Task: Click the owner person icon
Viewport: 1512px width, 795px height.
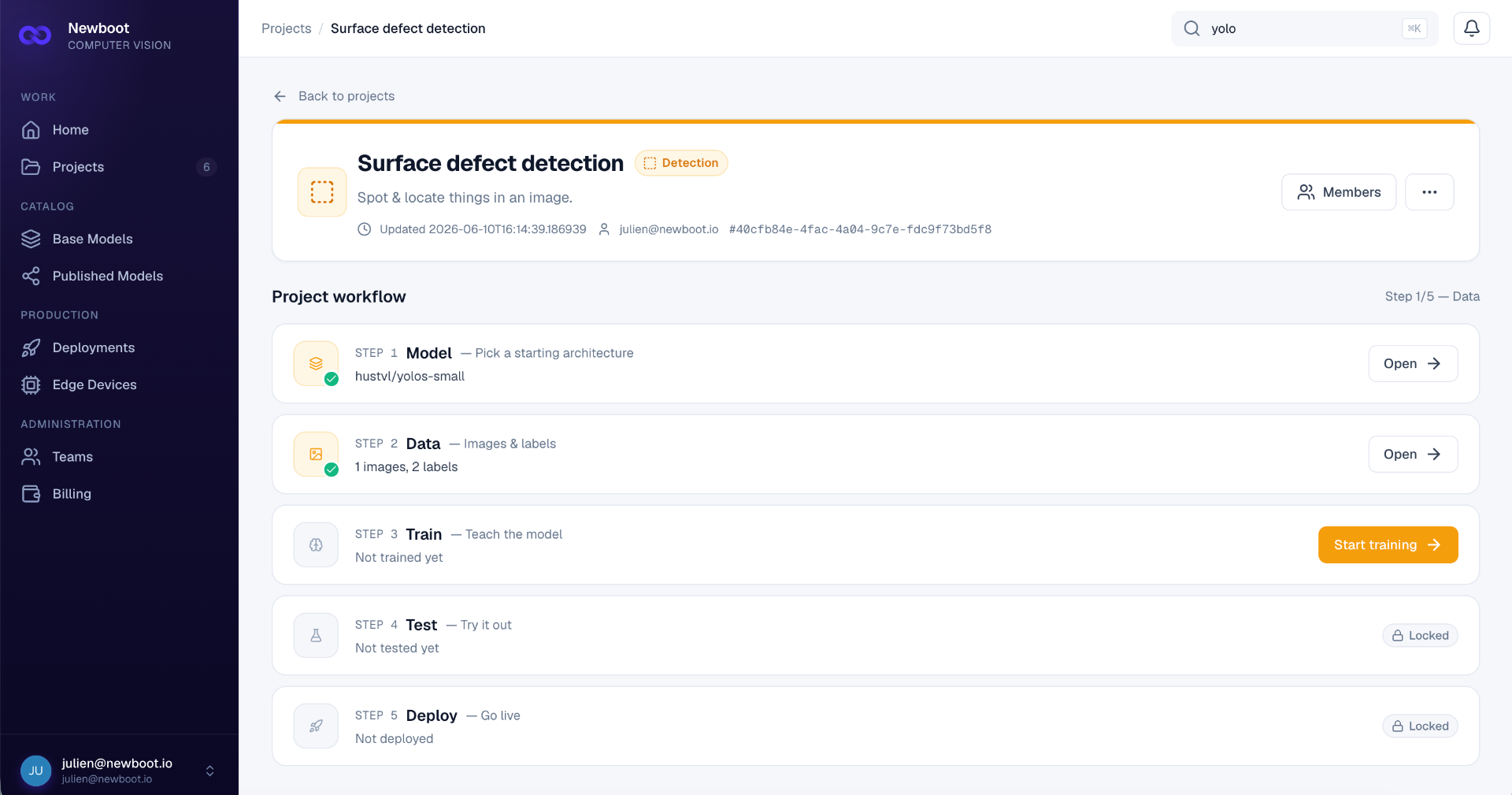Action: (x=604, y=229)
